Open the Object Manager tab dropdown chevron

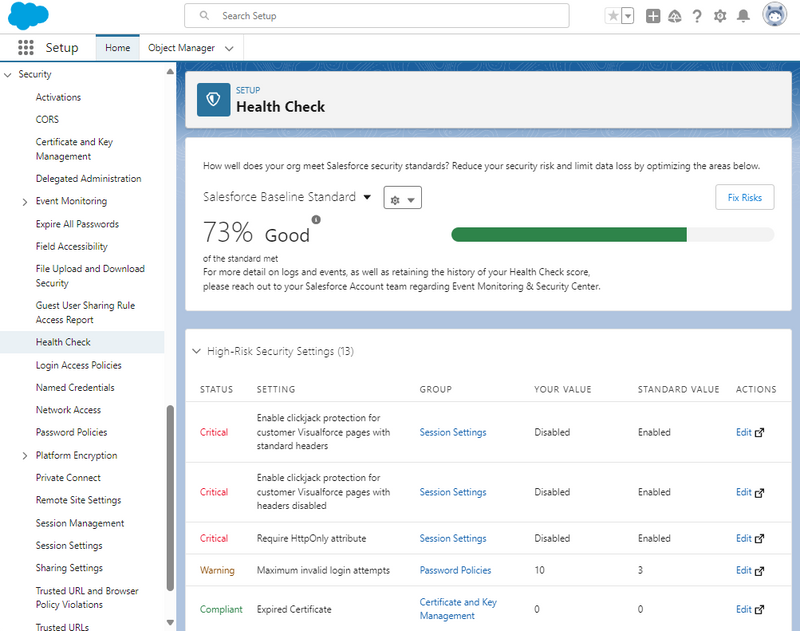click(229, 48)
